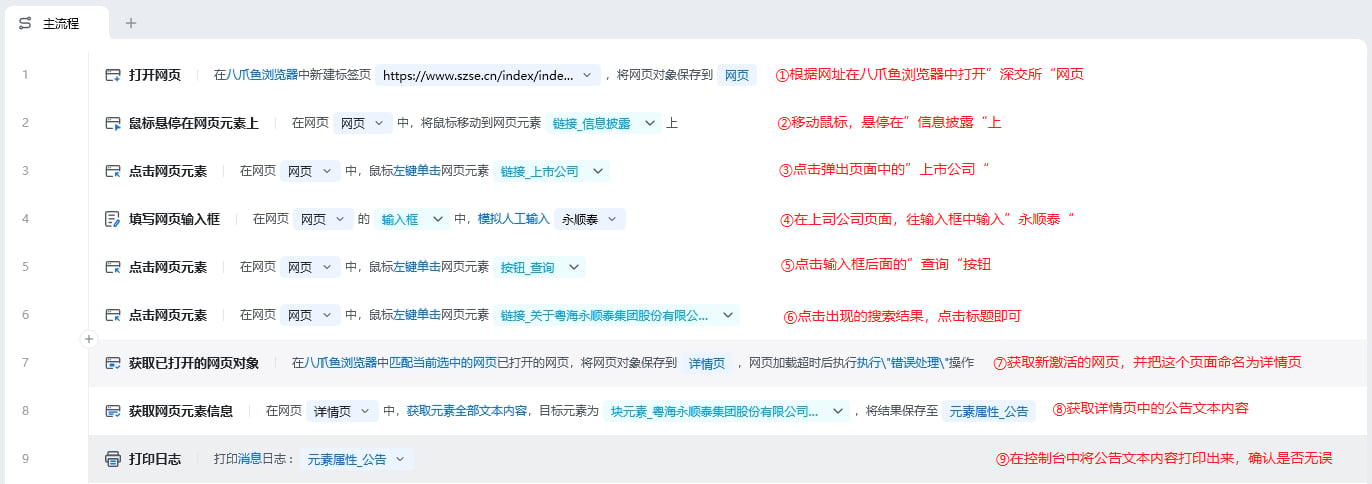Viewport: 1372px width, 484px height.
Task: Expand the 输入框 element dropdown
Action: click(412, 219)
